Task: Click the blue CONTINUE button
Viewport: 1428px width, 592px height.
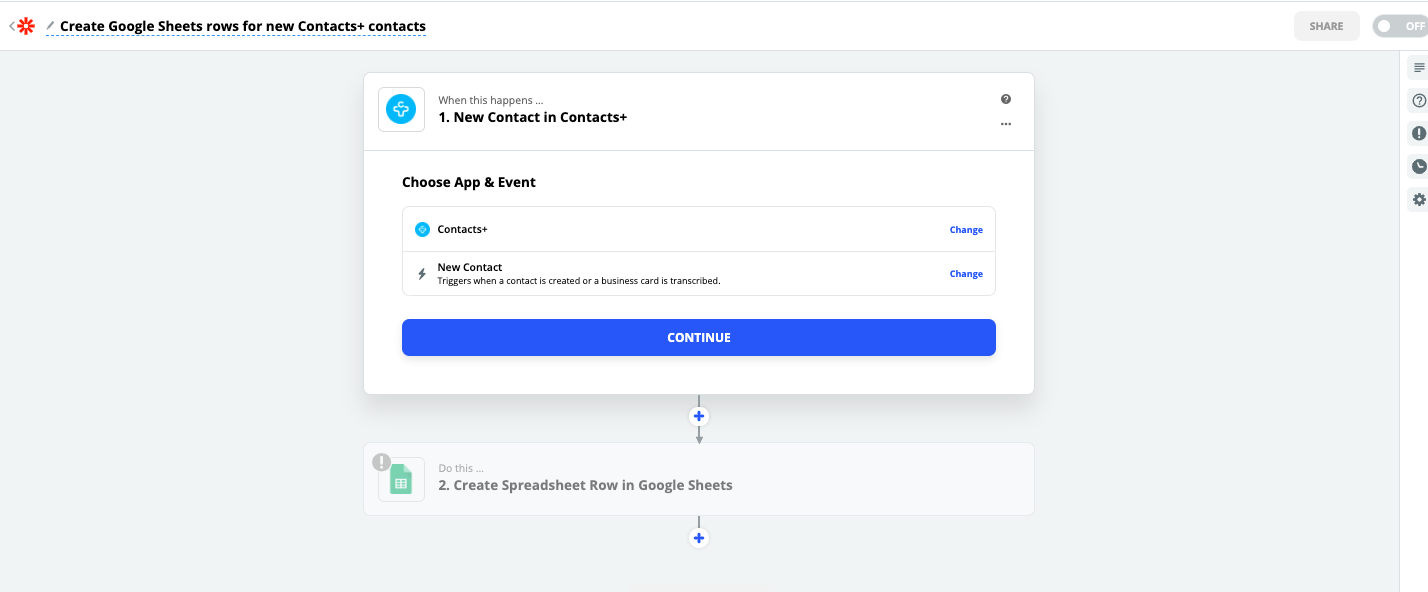Action: 699,337
